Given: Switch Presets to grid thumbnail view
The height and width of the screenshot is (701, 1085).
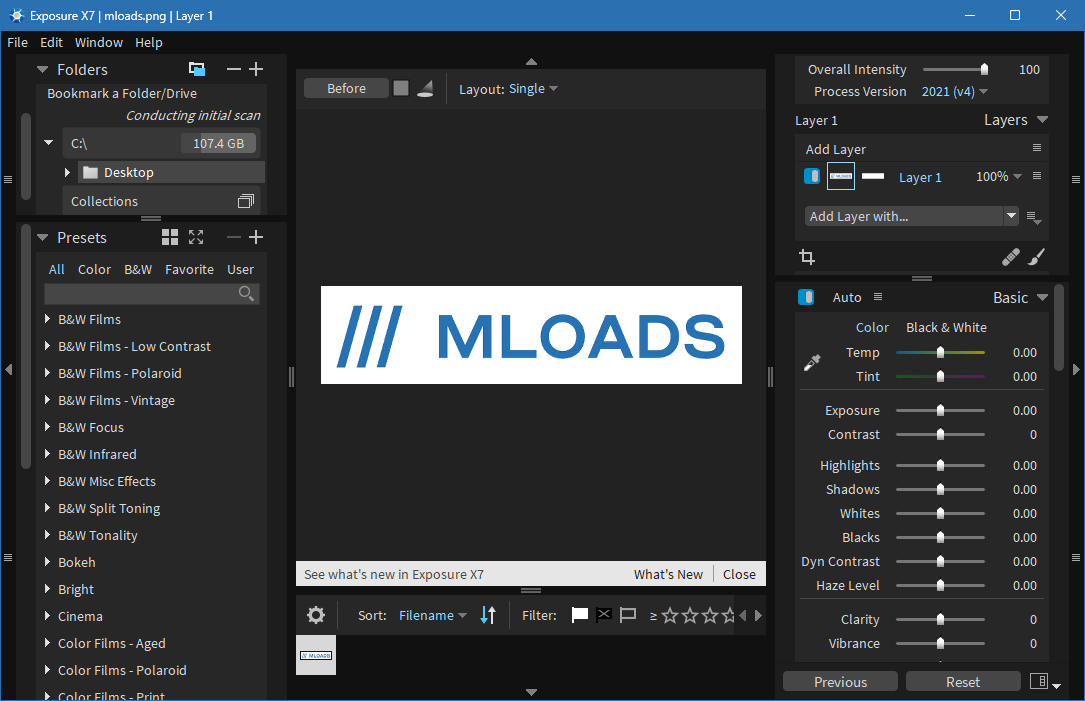Looking at the screenshot, I should click(170, 237).
